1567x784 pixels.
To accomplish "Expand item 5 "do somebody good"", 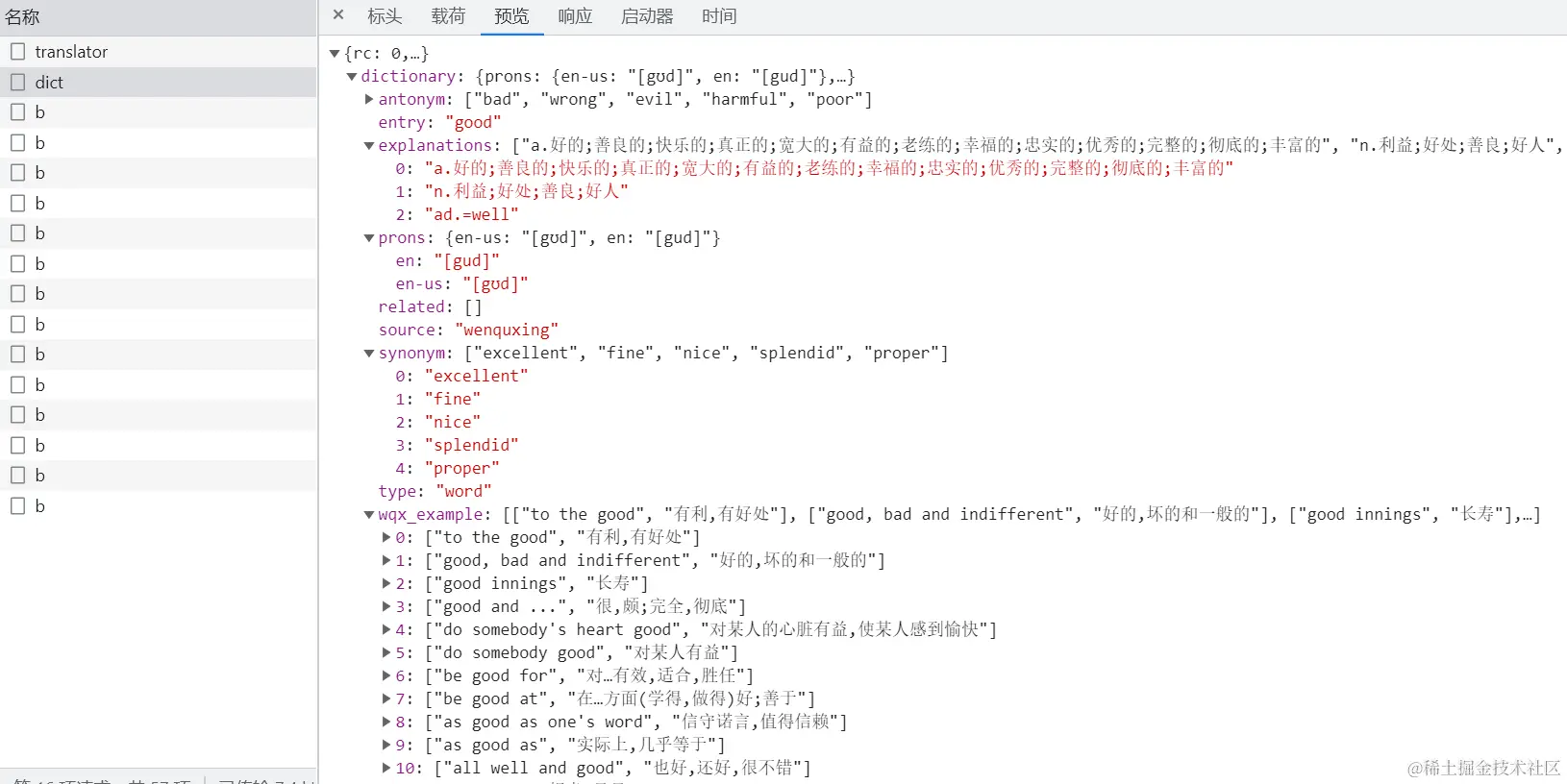I will (x=386, y=653).
